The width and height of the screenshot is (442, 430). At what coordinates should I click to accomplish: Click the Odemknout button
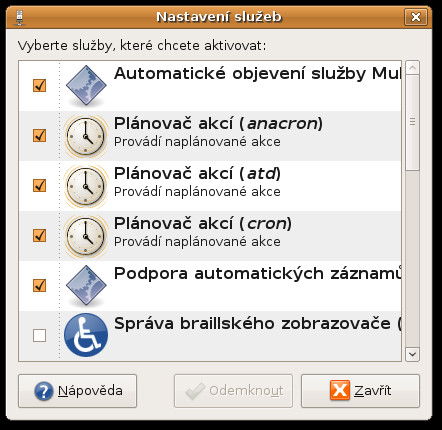click(x=233, y=391)
